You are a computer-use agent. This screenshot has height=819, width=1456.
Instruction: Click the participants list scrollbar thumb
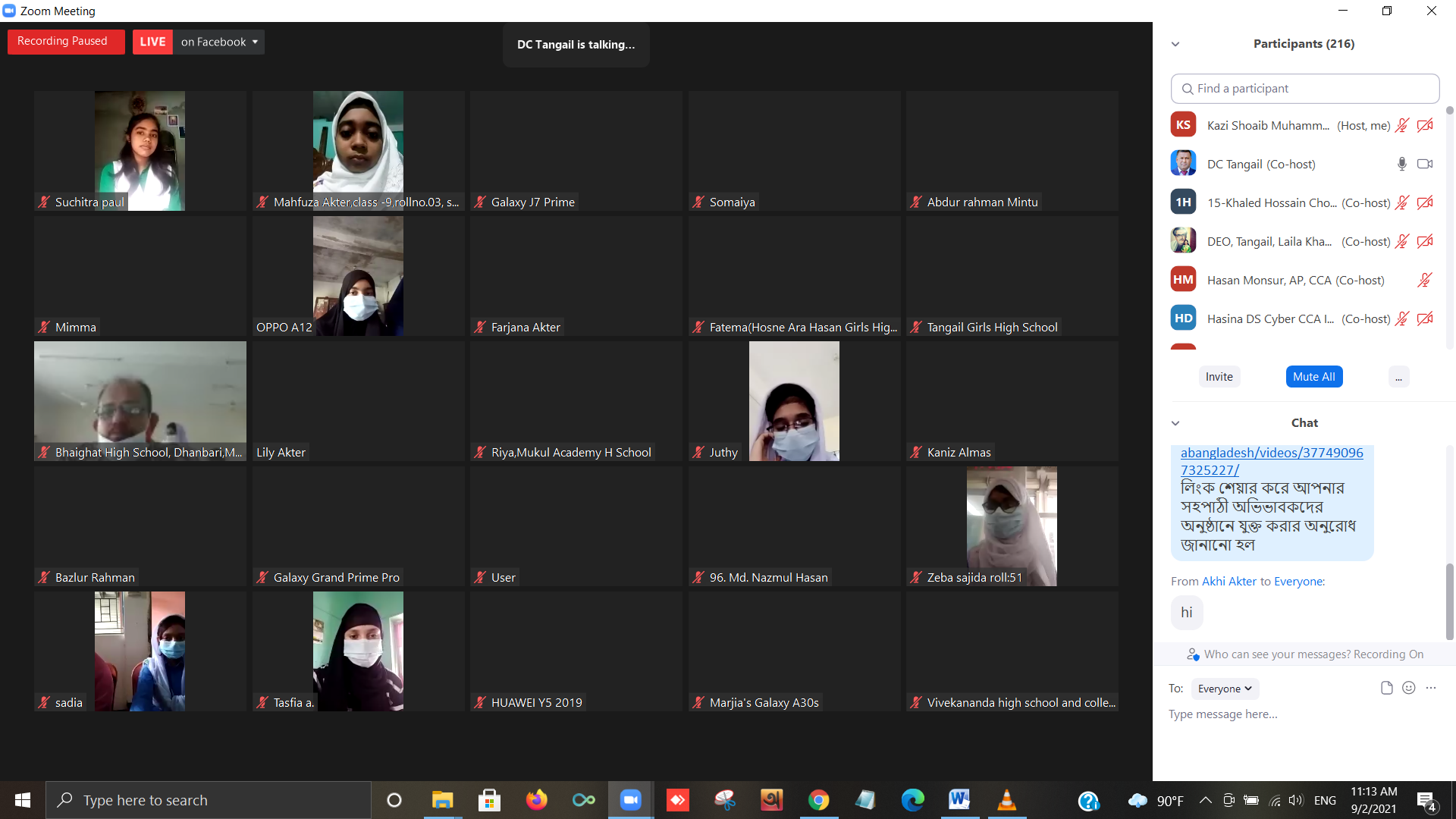point(1450,111)
